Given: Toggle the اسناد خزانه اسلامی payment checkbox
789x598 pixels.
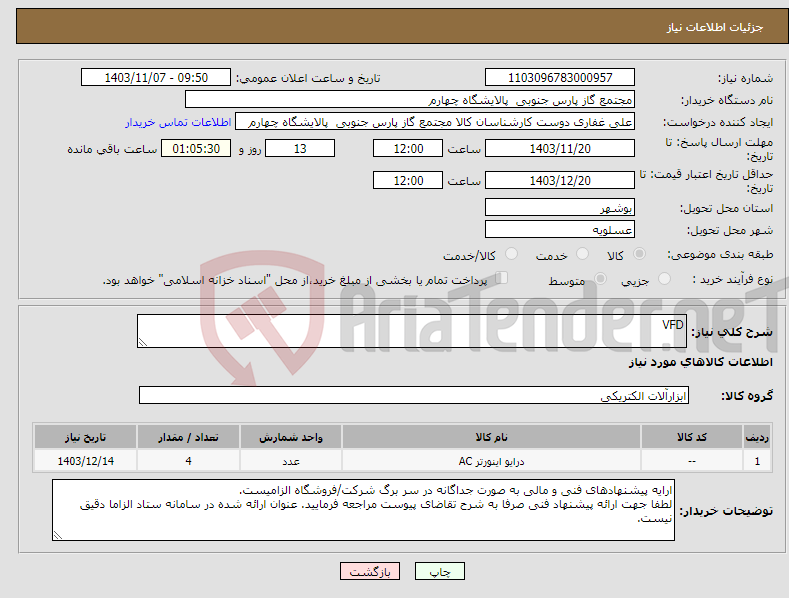Looking at the screenshot, I should [501, 278].
